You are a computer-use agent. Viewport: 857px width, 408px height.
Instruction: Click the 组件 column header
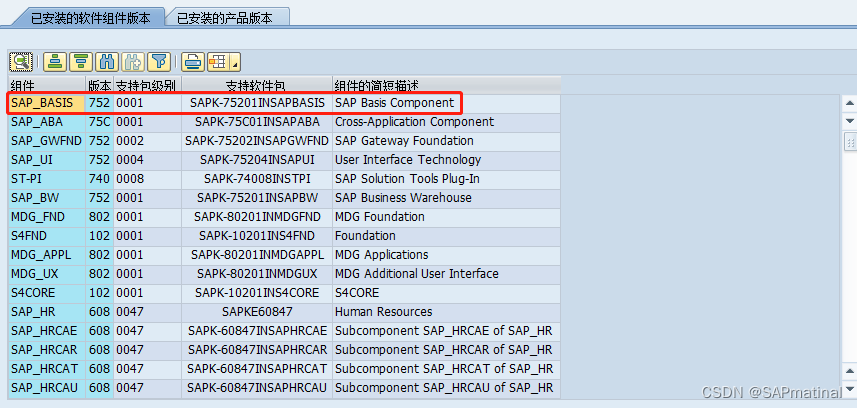point(46,85)
